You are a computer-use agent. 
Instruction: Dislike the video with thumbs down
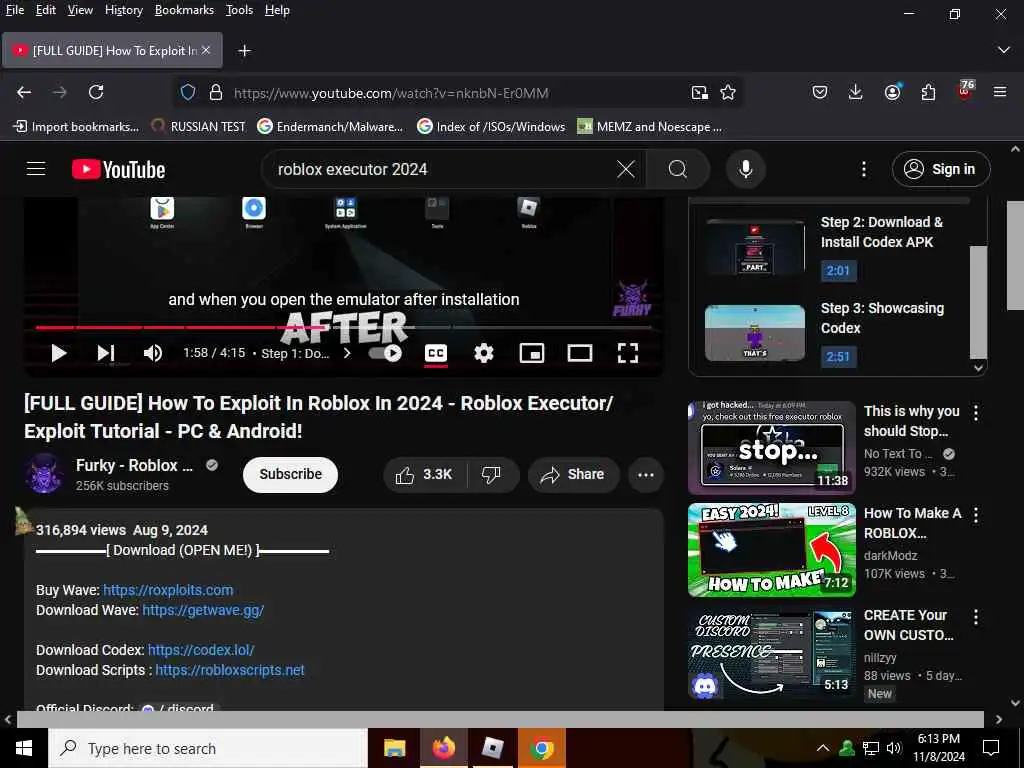pyautogui.click(x=491, y=475)
